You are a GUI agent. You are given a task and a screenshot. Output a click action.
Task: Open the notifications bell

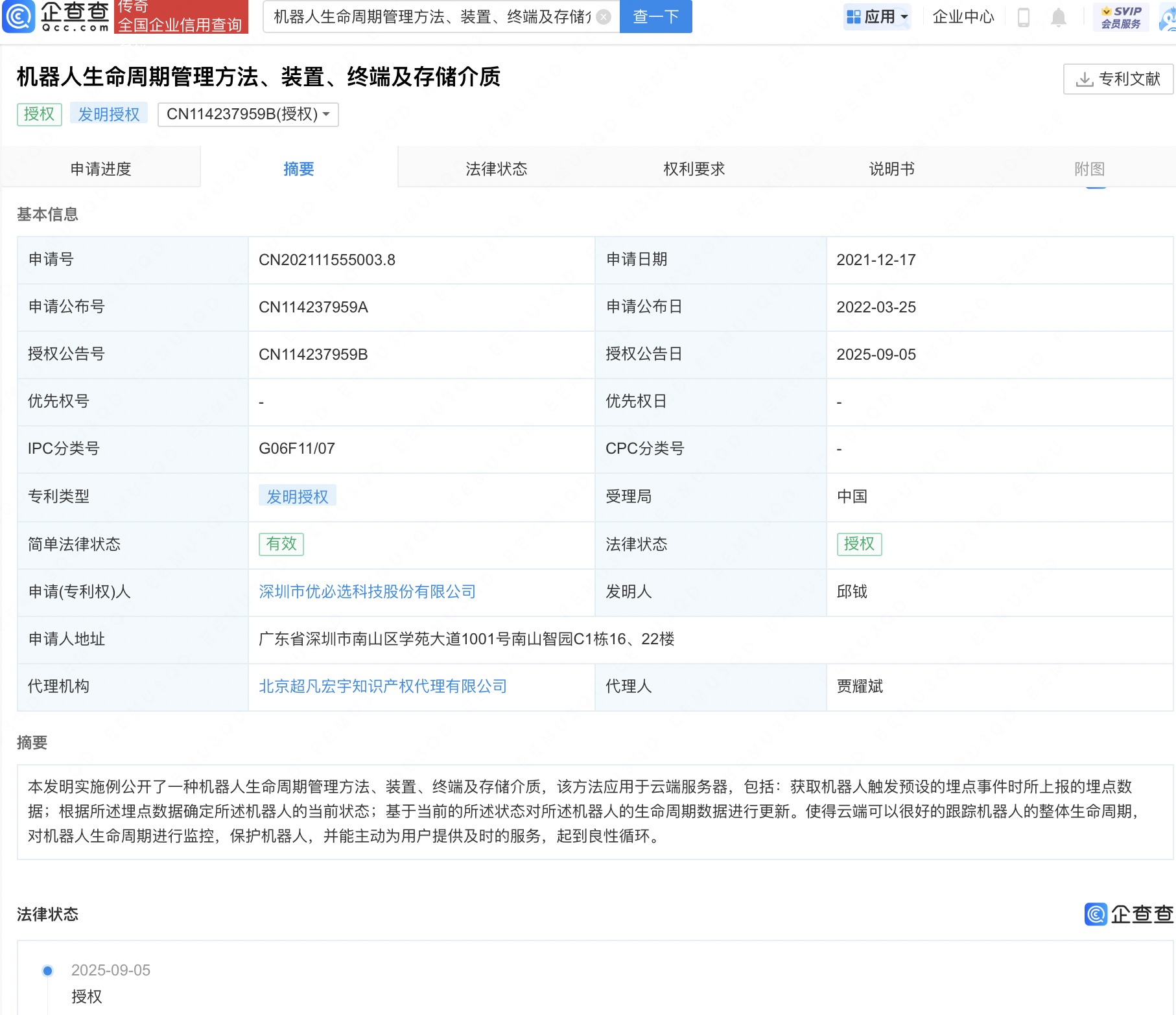click(1058, 17)
